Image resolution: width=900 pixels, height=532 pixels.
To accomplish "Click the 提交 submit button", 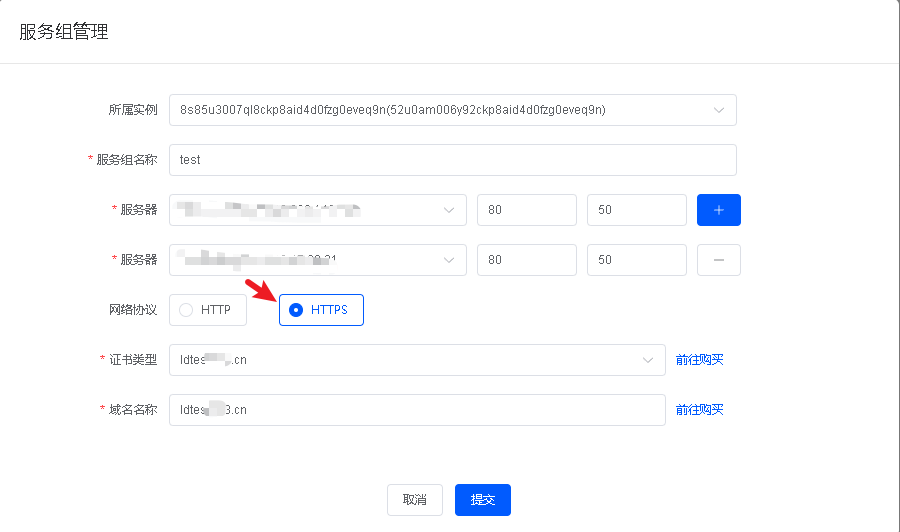I will (483, 500).
